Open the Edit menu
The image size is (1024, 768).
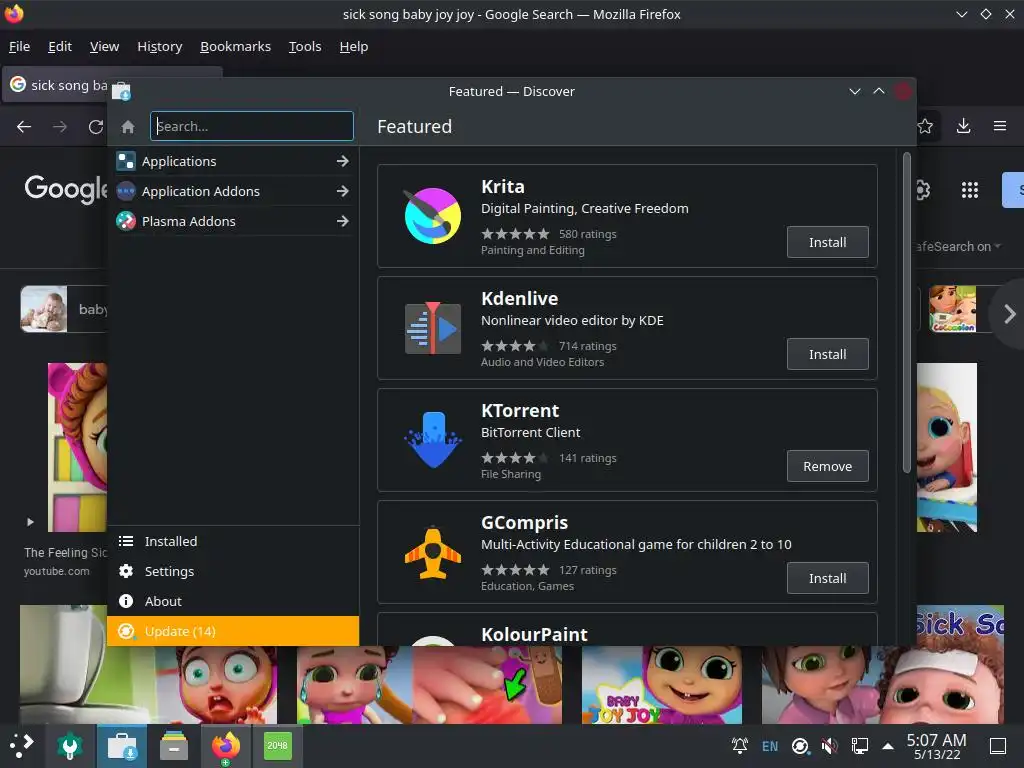pos(59,46)
